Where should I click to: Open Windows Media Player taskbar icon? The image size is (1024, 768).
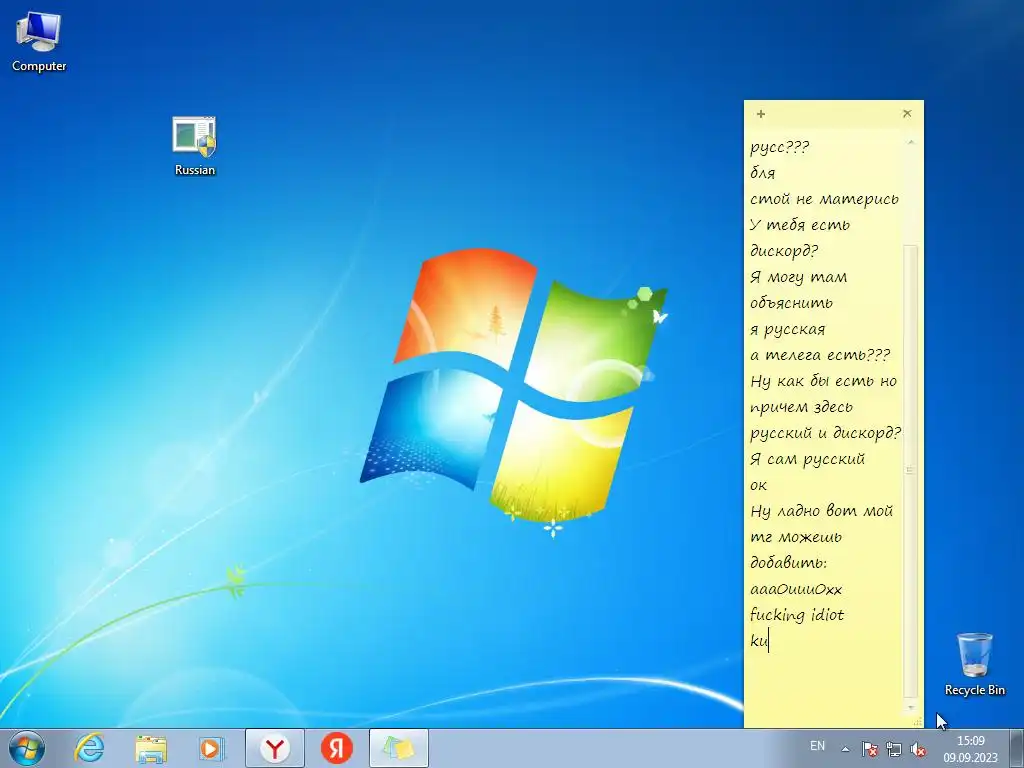click(212, 748)
